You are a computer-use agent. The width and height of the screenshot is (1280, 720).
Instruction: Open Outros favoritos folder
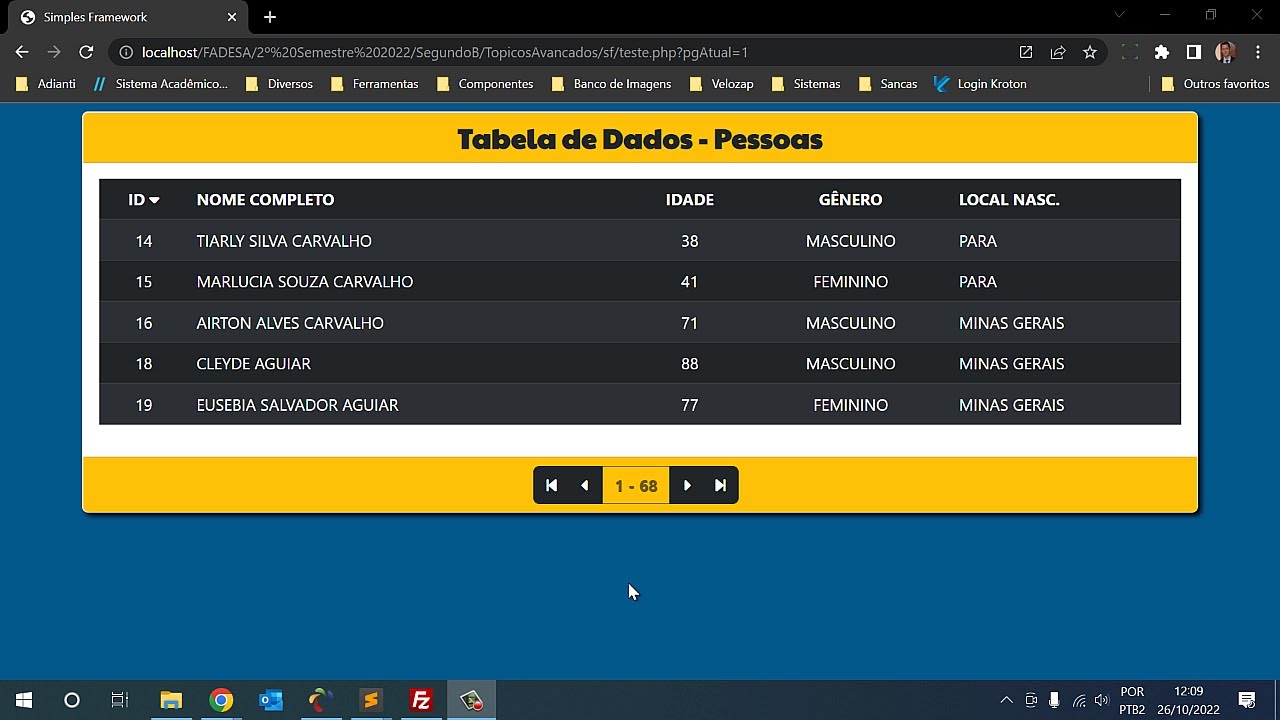point(1215,84)
